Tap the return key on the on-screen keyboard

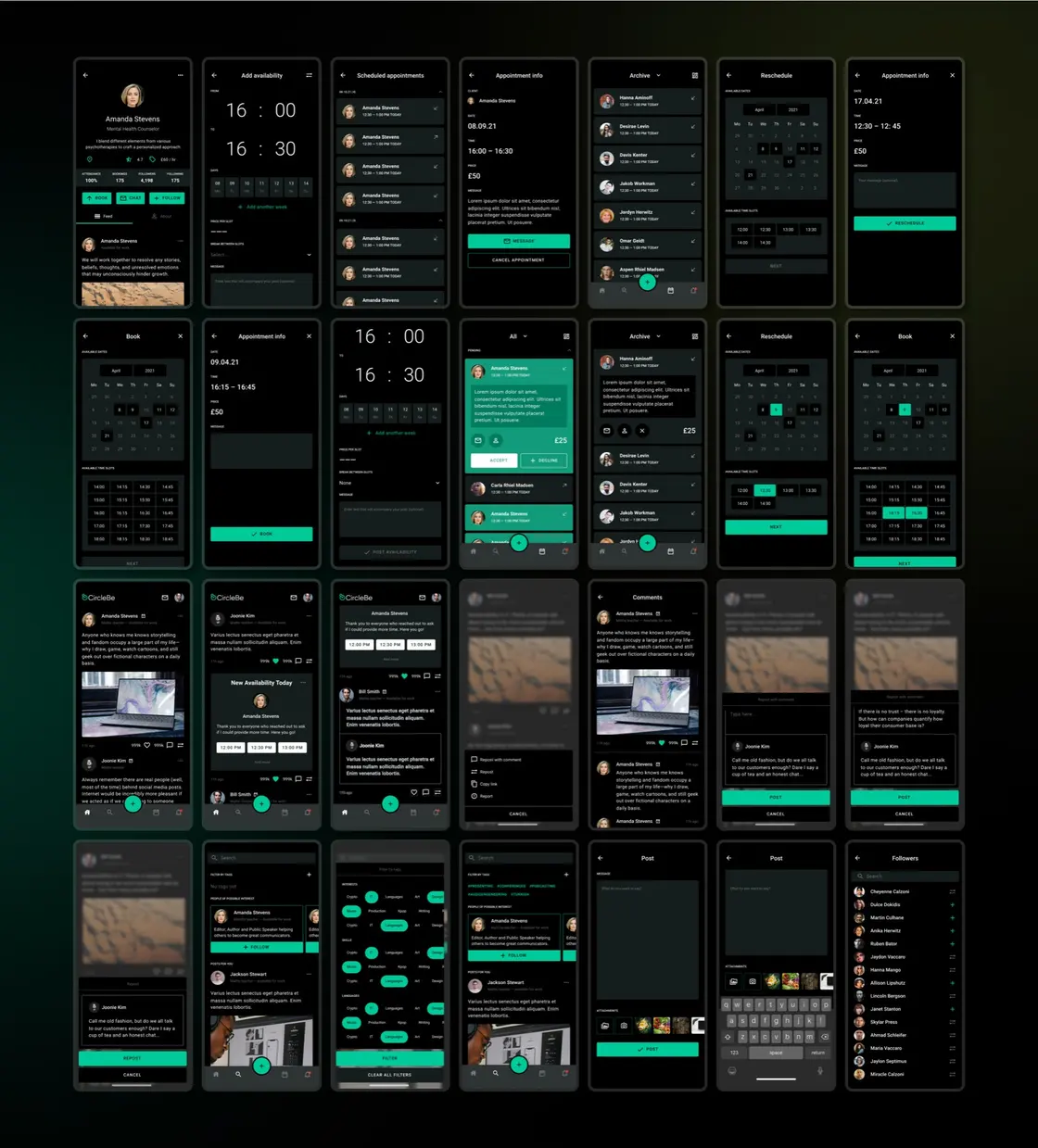click(818, 1053)
